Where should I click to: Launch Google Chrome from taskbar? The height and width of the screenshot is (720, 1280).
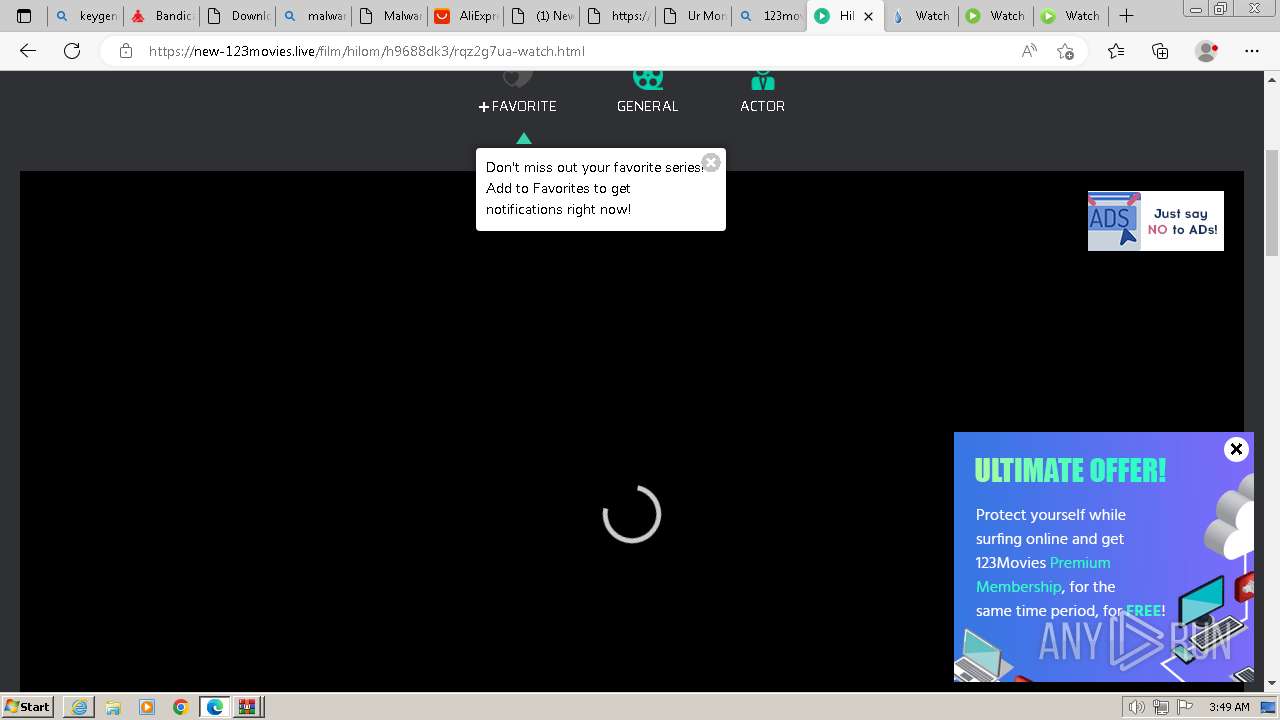[x=180, y=707]
